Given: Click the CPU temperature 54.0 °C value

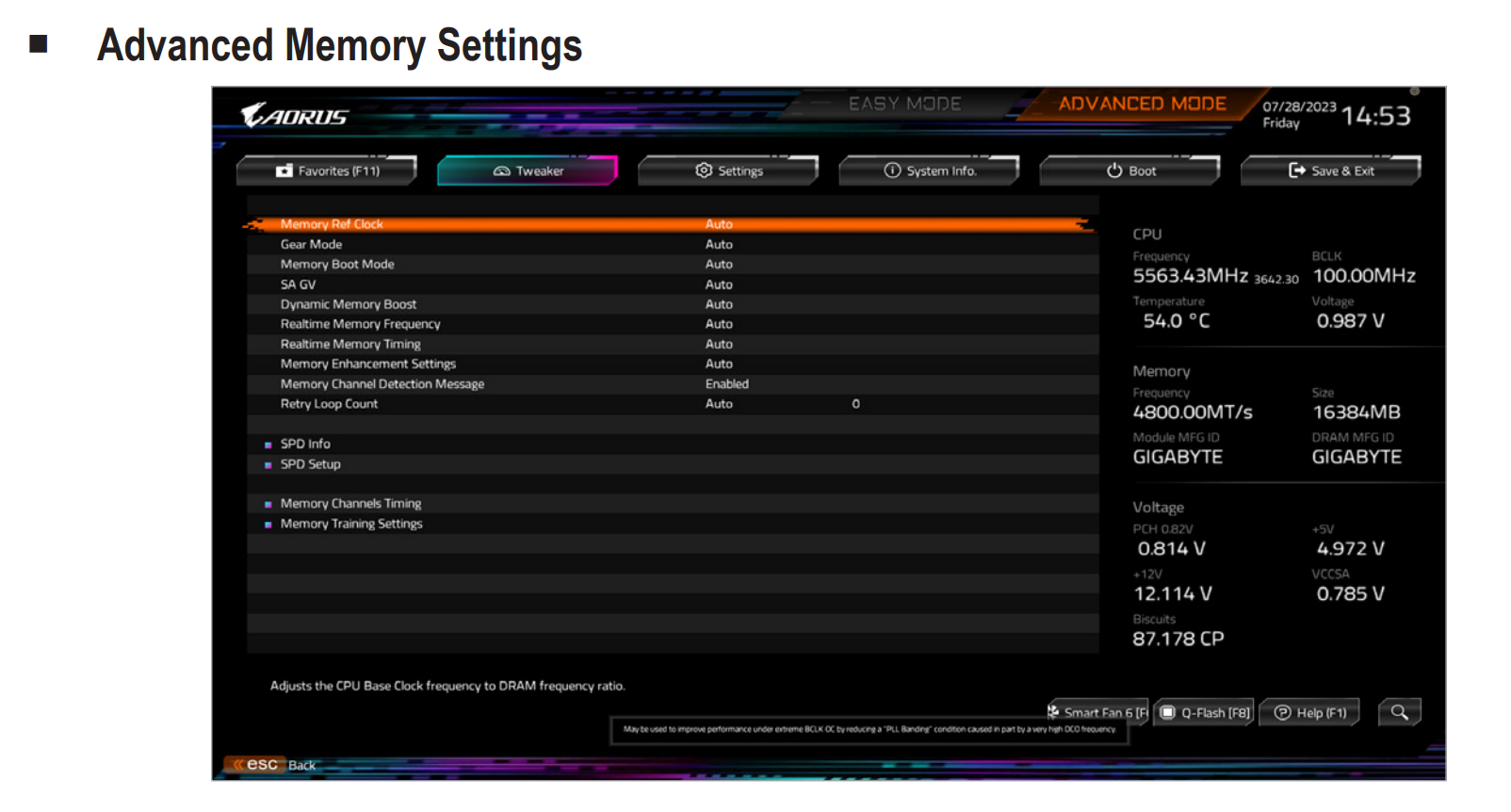Looking at the screenshot, I should [x=1177, y=321].
